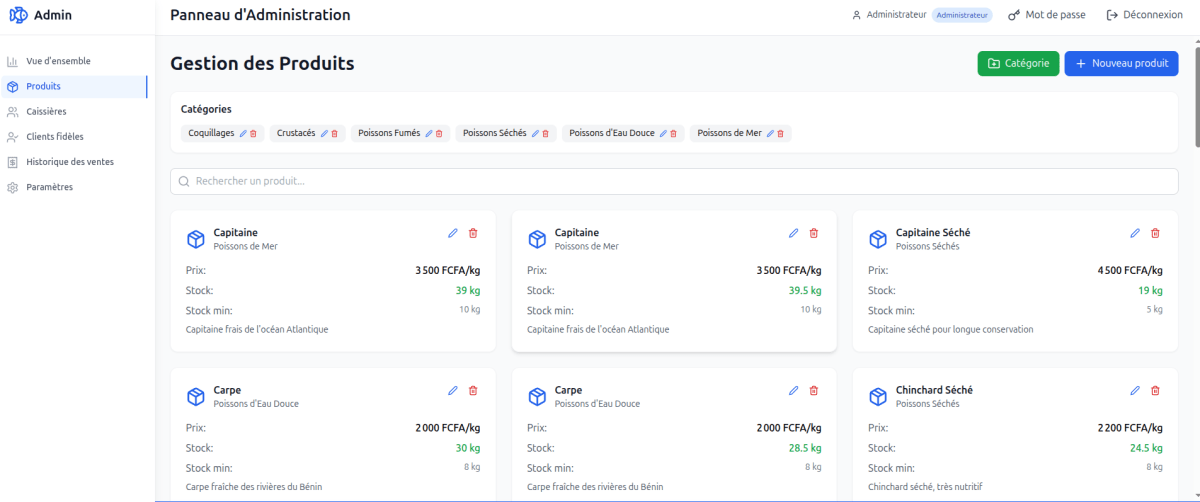Image resolution: width=1200 pixels, height=502 pixels.
Task: Edit the Coquillages category
Action: pos(243,133)
